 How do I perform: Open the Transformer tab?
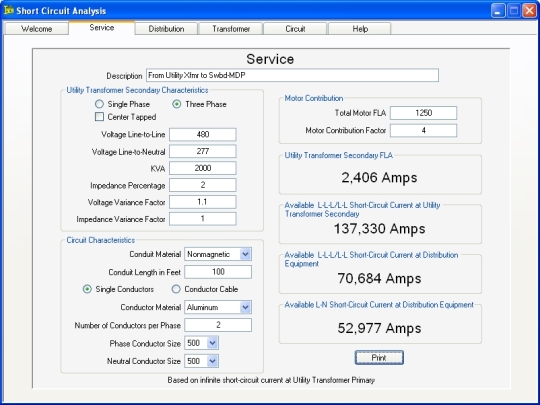(231, 29)
